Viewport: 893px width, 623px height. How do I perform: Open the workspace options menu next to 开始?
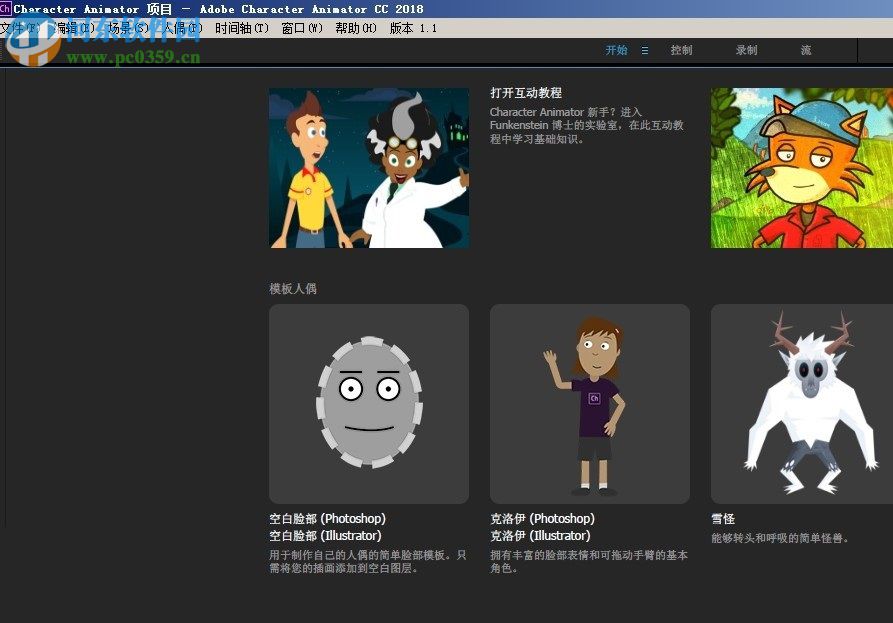(x=645, y=50)
